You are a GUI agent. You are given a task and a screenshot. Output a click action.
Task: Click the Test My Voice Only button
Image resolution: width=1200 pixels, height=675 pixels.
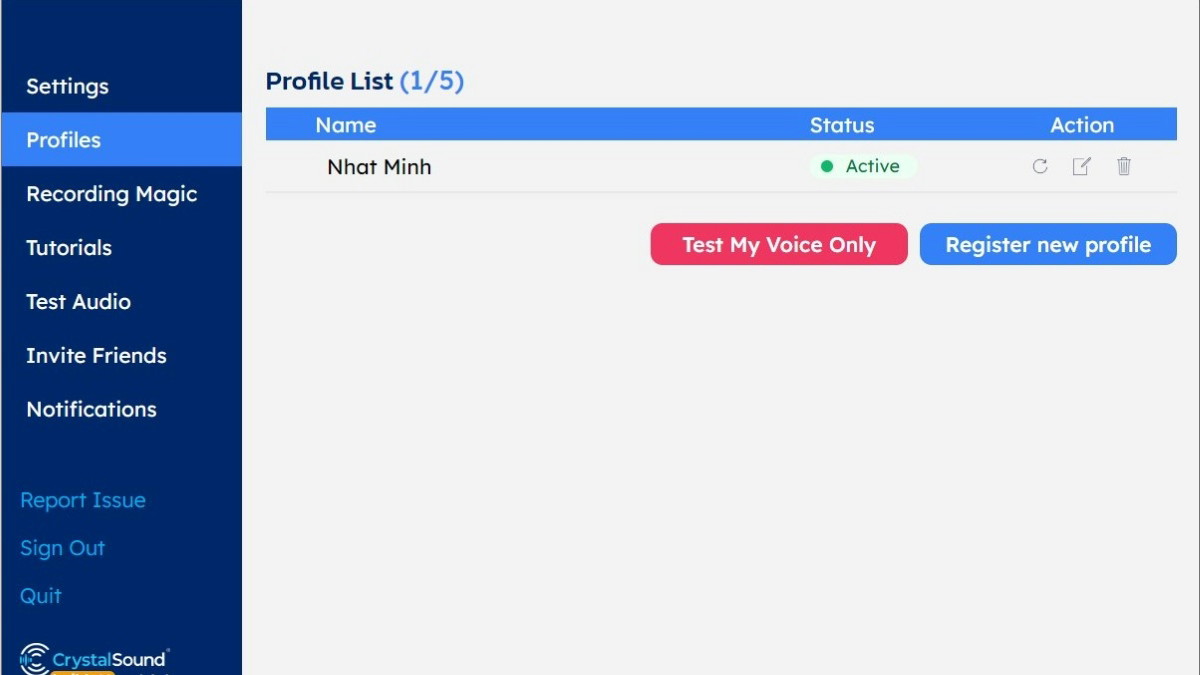[779, 244]
